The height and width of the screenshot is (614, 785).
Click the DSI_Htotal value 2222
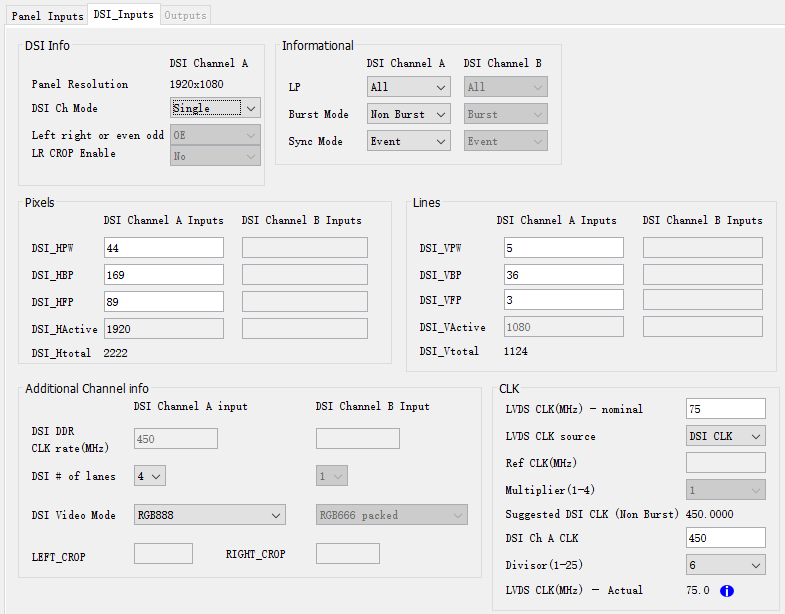116,353
